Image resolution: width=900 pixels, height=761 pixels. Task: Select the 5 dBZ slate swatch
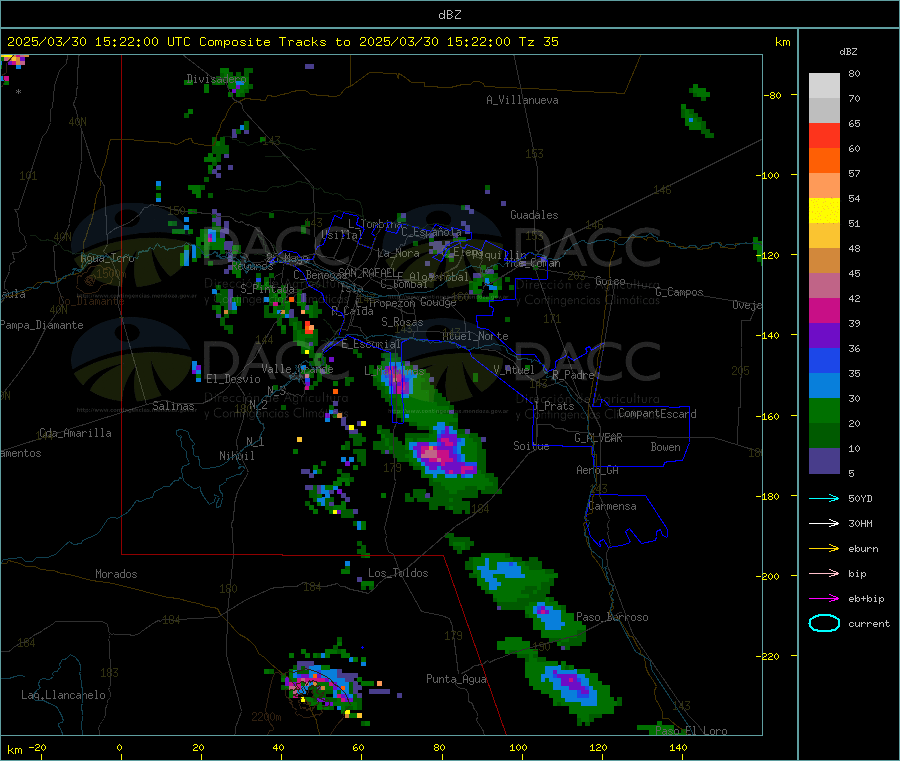pos(824,461)
